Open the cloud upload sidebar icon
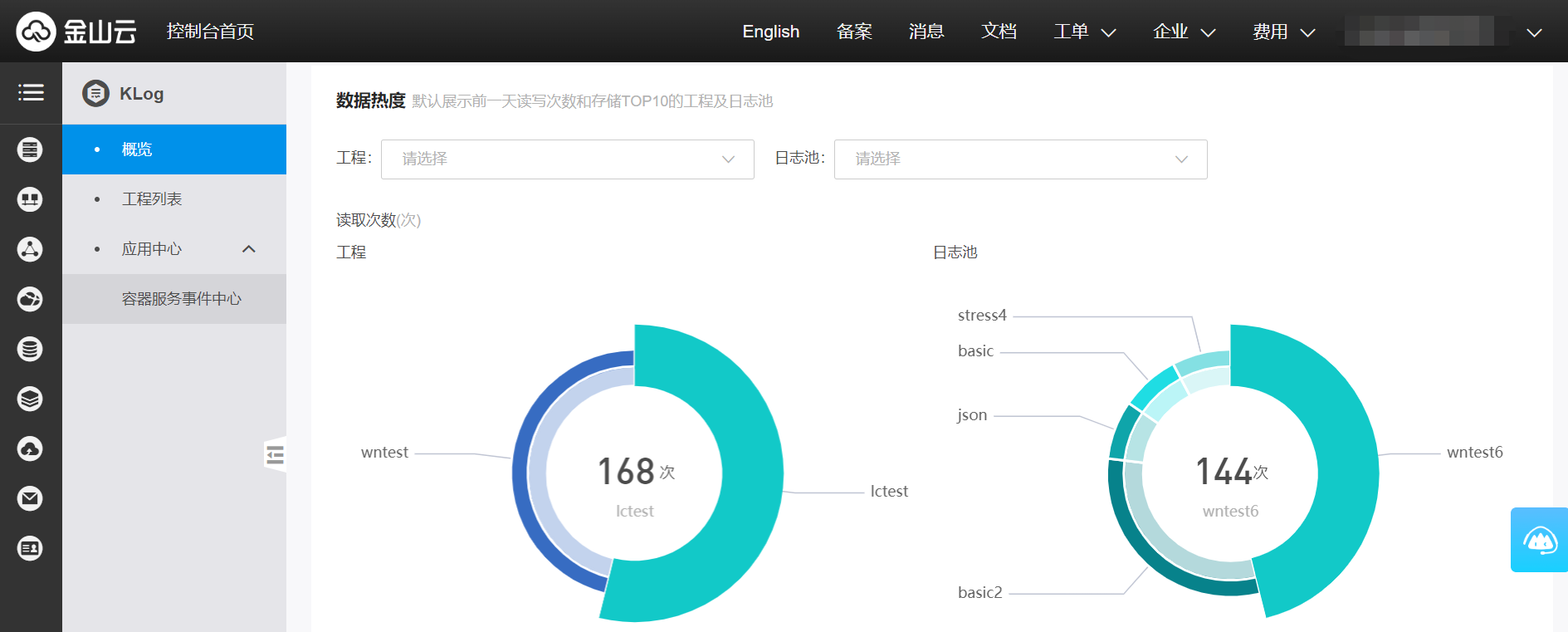The width and height of the screenshot is (1568, 632). pyautogui.click(x=30, y=448)
